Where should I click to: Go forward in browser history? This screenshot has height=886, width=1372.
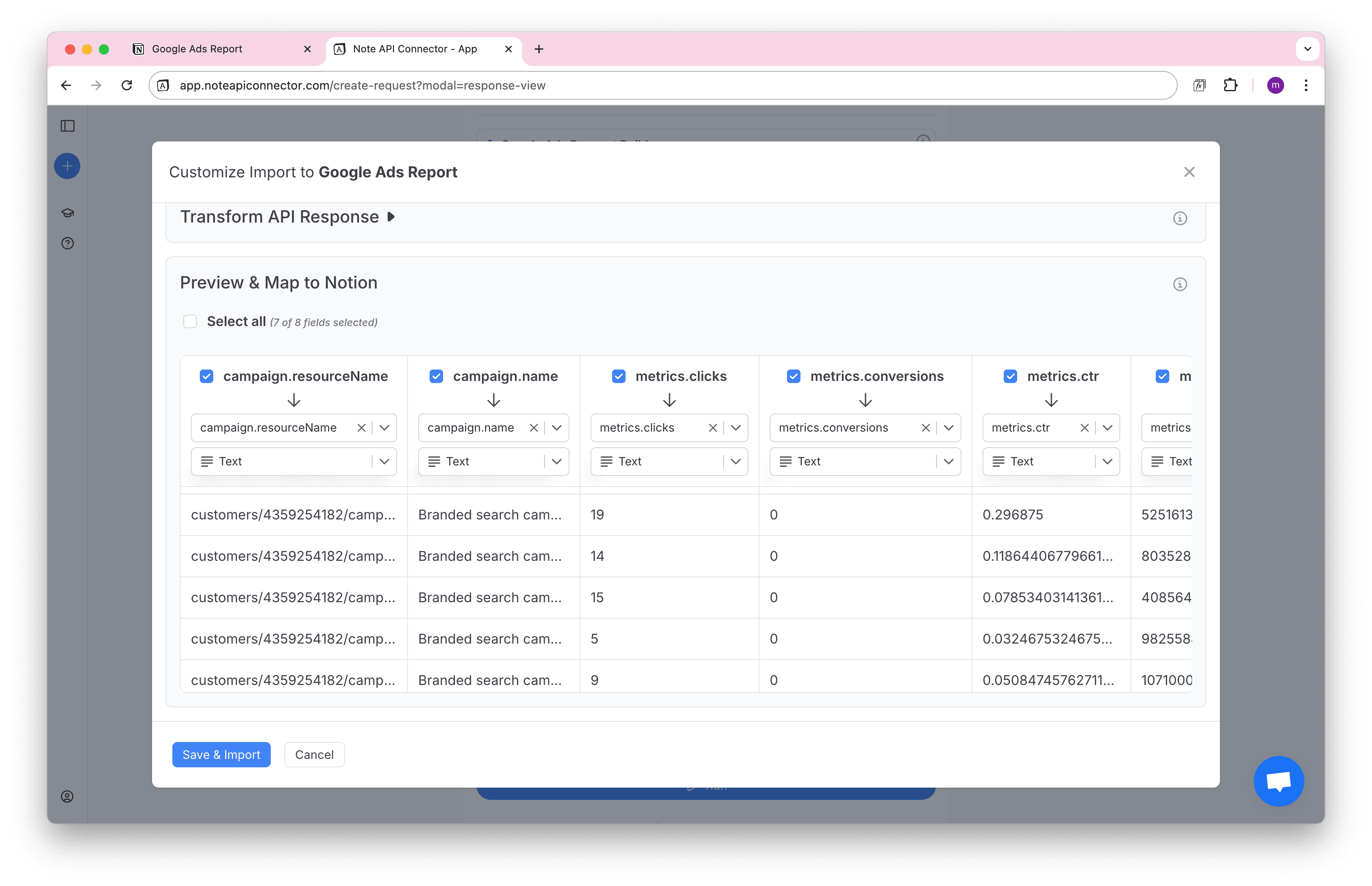click(x=96, y=86)
